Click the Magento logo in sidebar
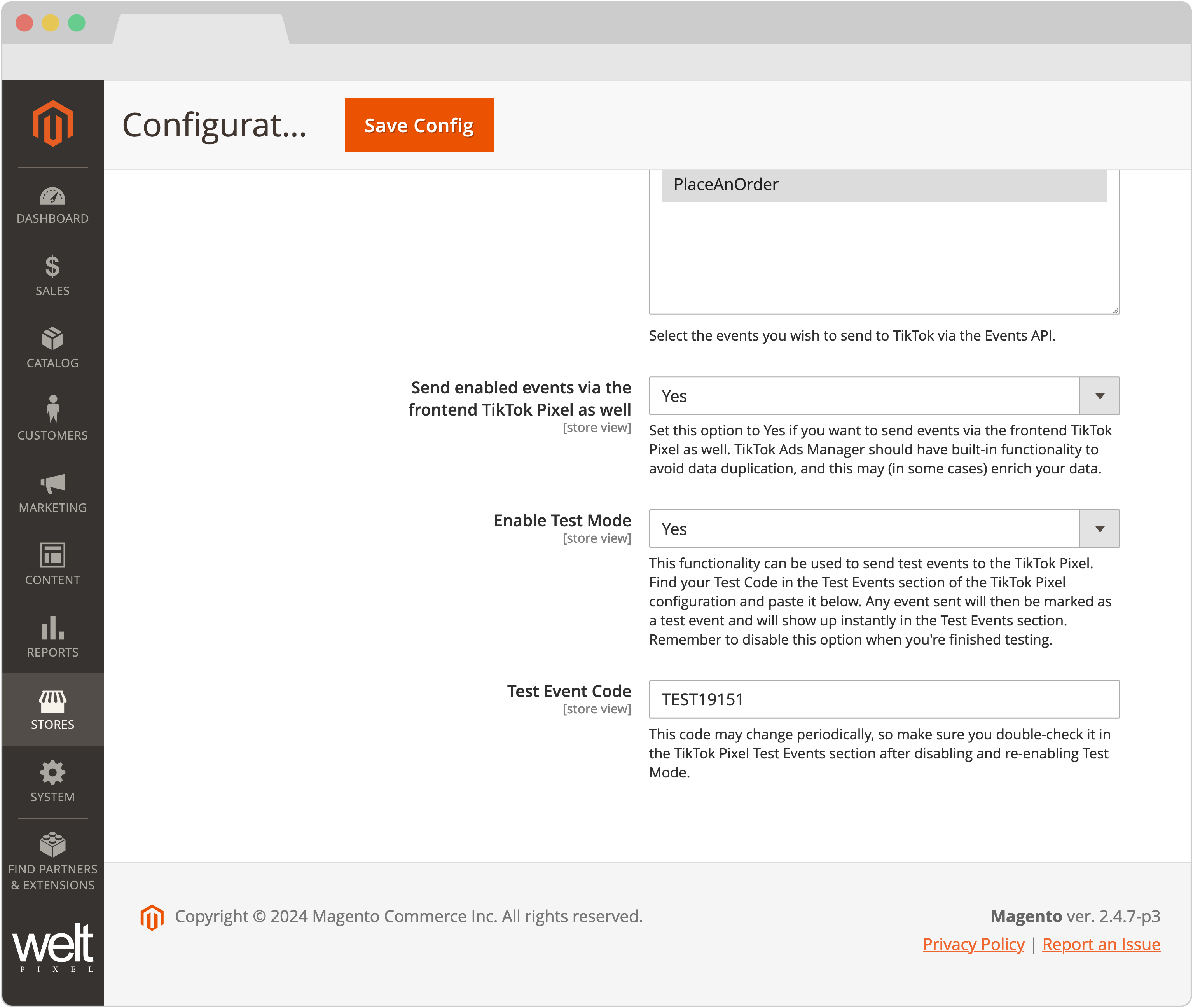 point(52,124)
